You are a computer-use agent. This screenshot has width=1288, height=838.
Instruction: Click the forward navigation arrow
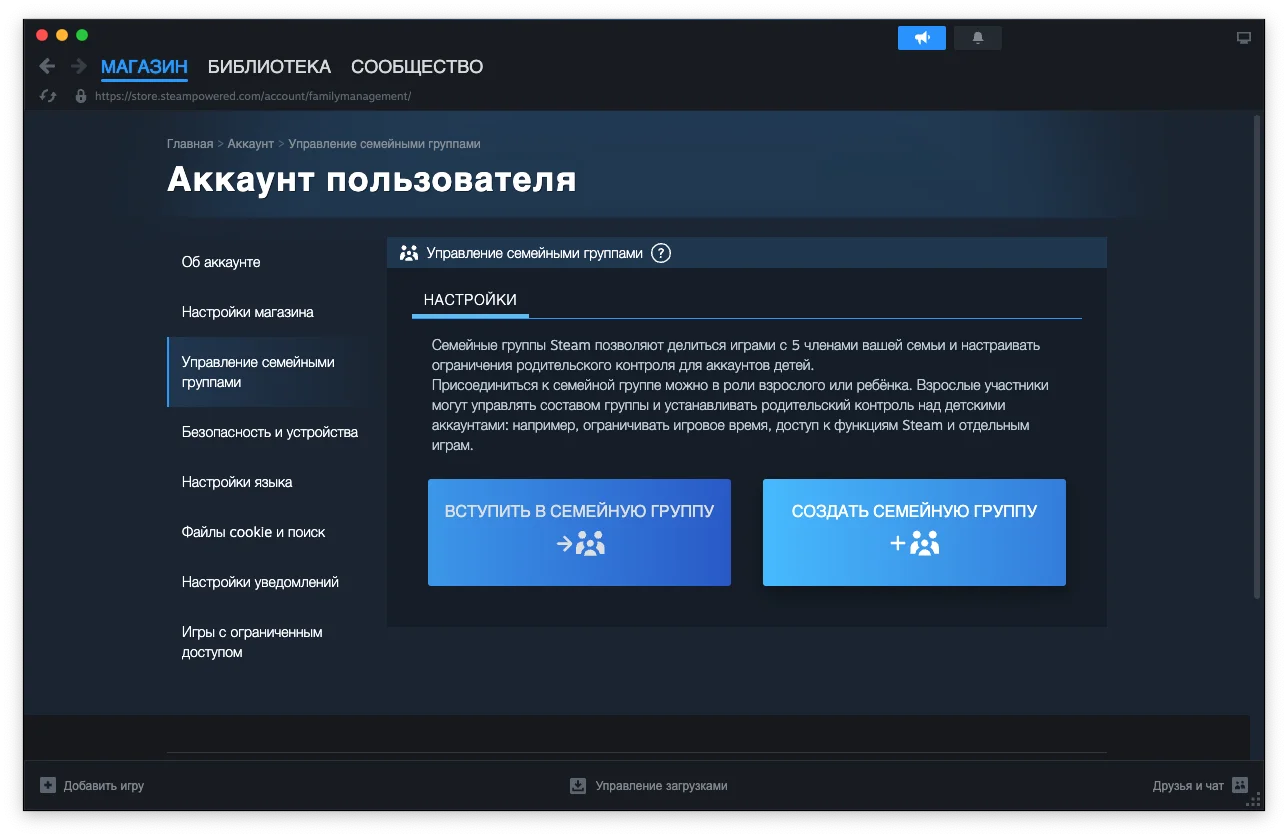79,67
